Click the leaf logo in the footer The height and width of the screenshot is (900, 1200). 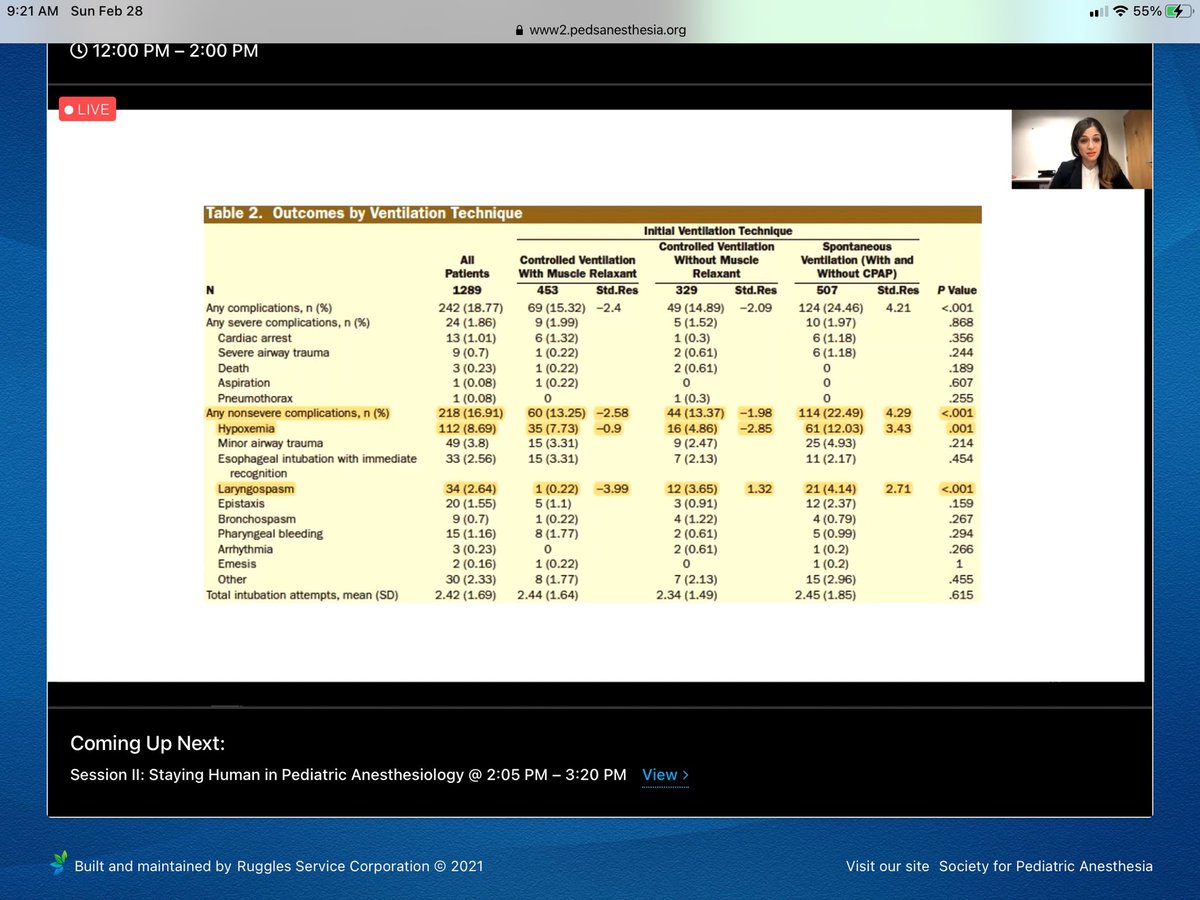(x=59, y=865)
